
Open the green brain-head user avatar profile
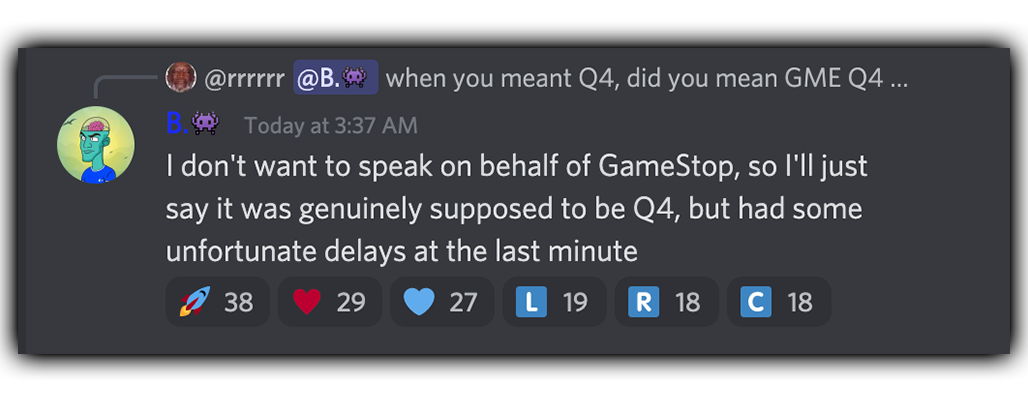click(96, 144)
